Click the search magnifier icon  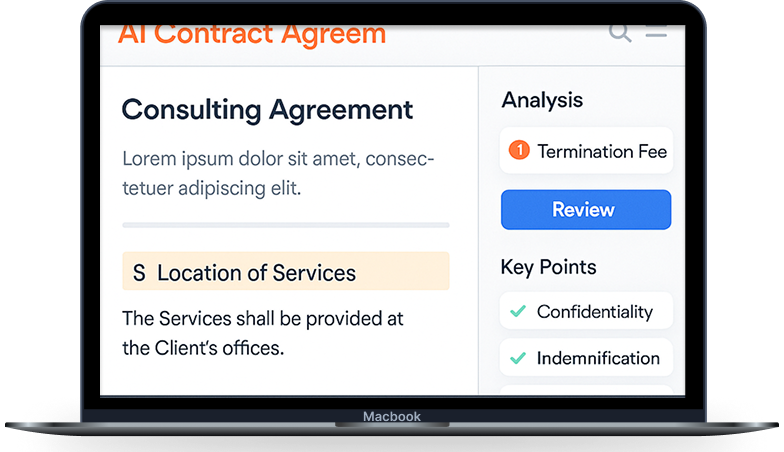(x=620, y=33)
